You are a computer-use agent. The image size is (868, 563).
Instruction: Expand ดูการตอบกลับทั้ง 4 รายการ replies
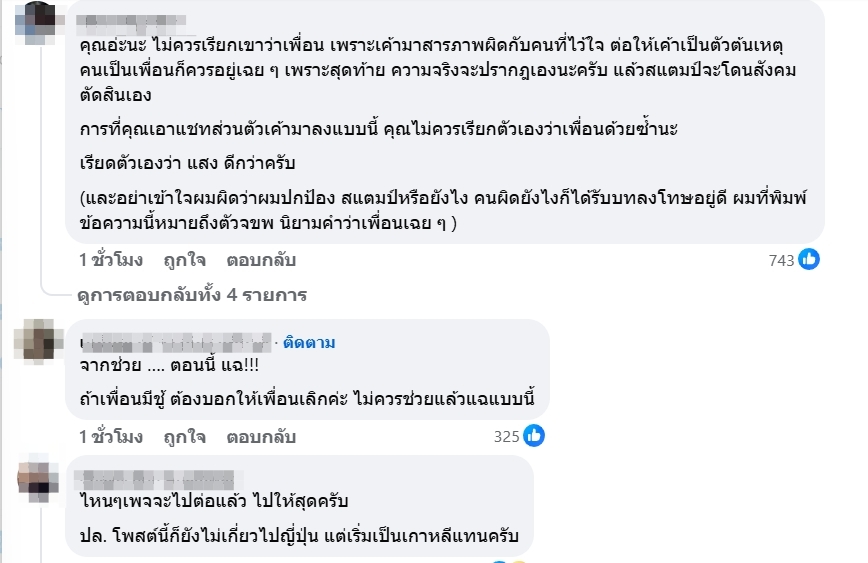tap(192, 295)
